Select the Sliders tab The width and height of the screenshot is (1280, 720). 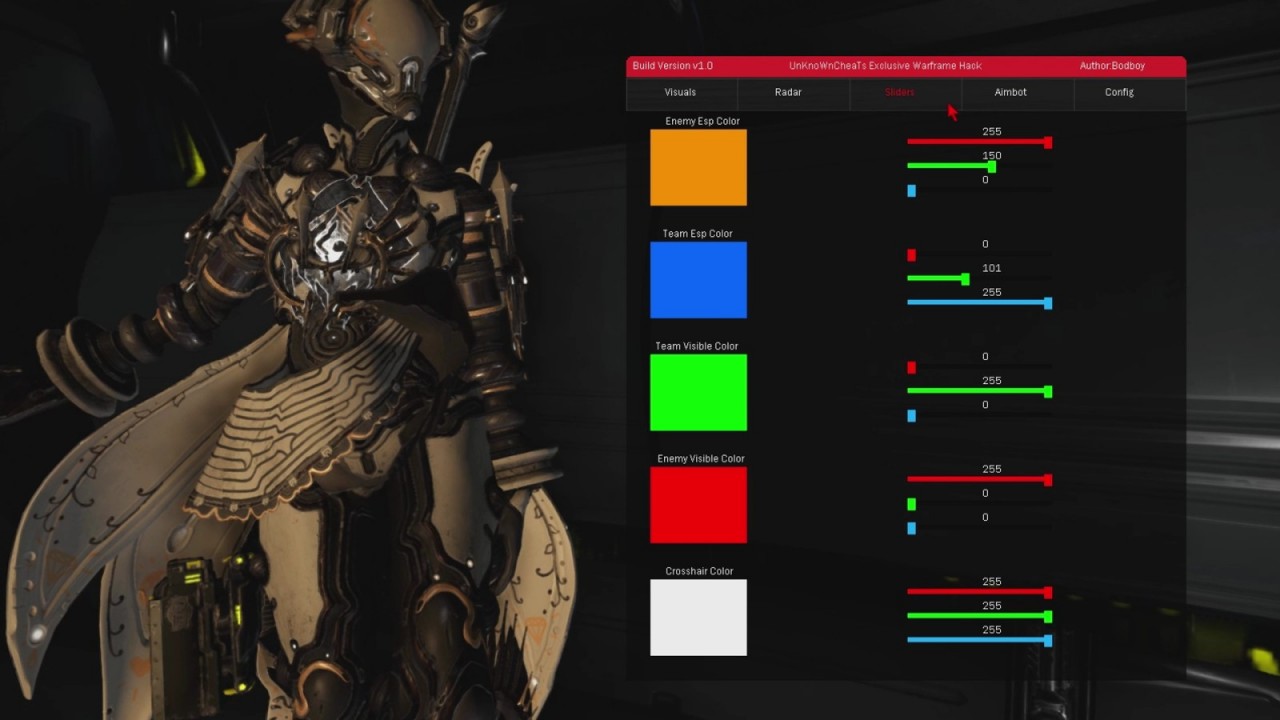(x=900, y=92)
